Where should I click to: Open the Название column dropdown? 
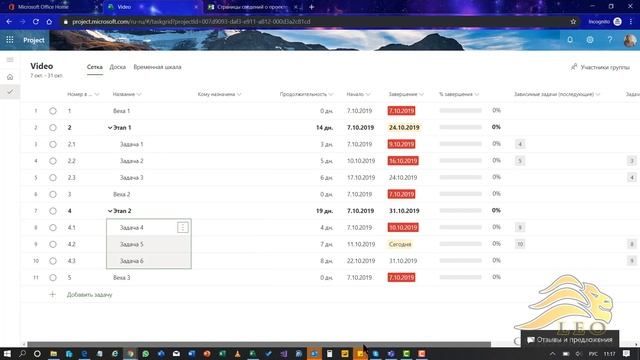coord(139,94)
